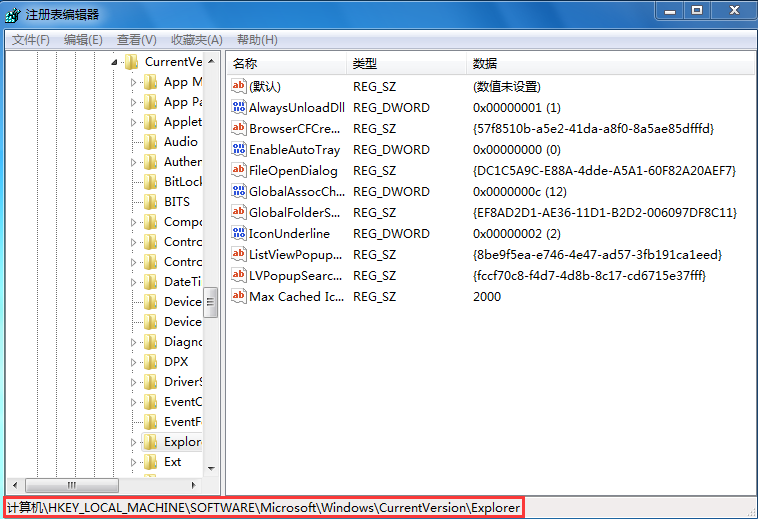Expand the DPX key node arrow
The height and width of the screenshot is (519, 758).
coord(134,362)
